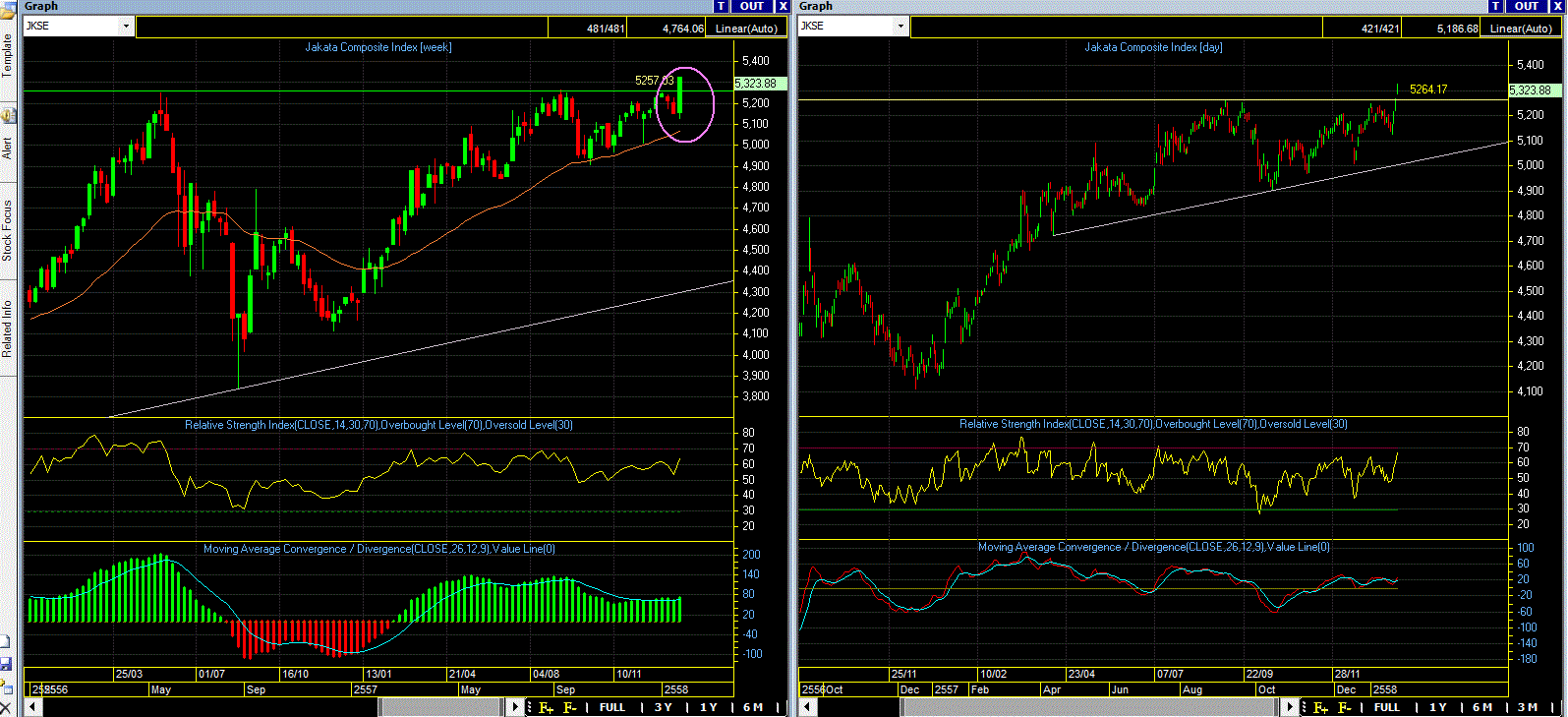Select 3M range for the daily chart
1568x717 pixels.
click(1528, 707)
